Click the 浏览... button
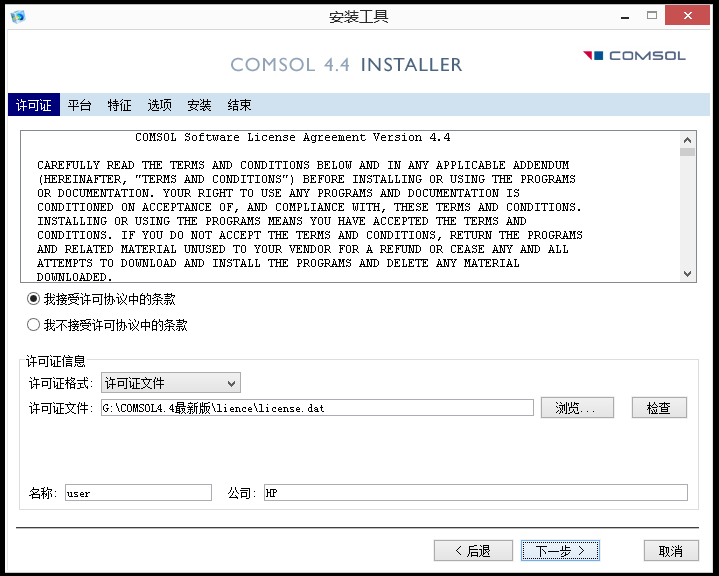 coord(577,407)
